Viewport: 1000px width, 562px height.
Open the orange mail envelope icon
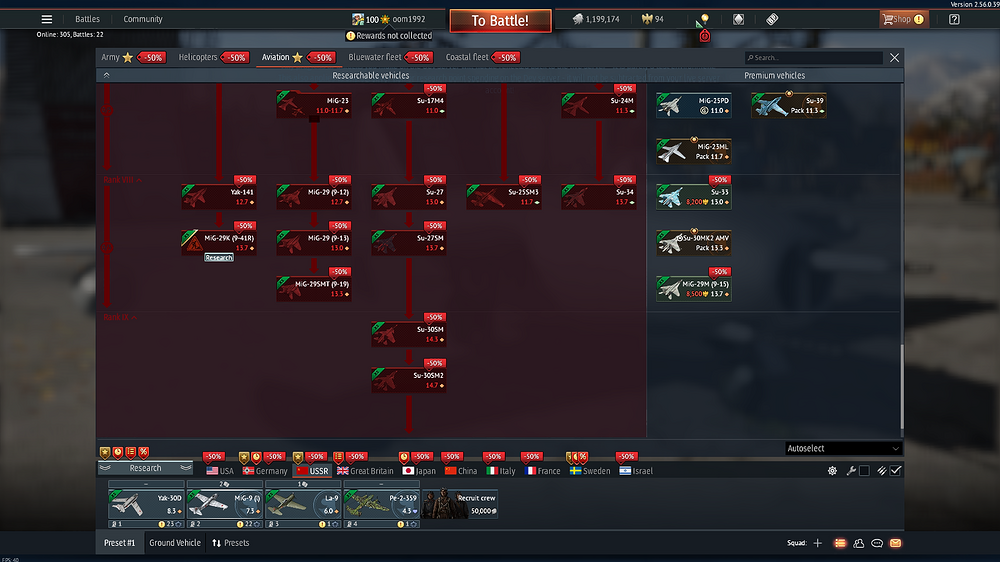click(x=895, y=543)
